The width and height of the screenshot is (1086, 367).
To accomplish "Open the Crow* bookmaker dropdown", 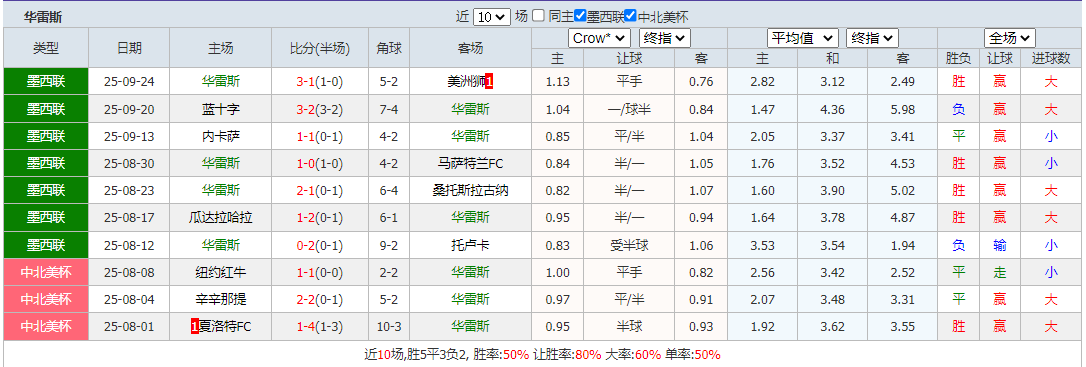I will (x=599, y=38).
